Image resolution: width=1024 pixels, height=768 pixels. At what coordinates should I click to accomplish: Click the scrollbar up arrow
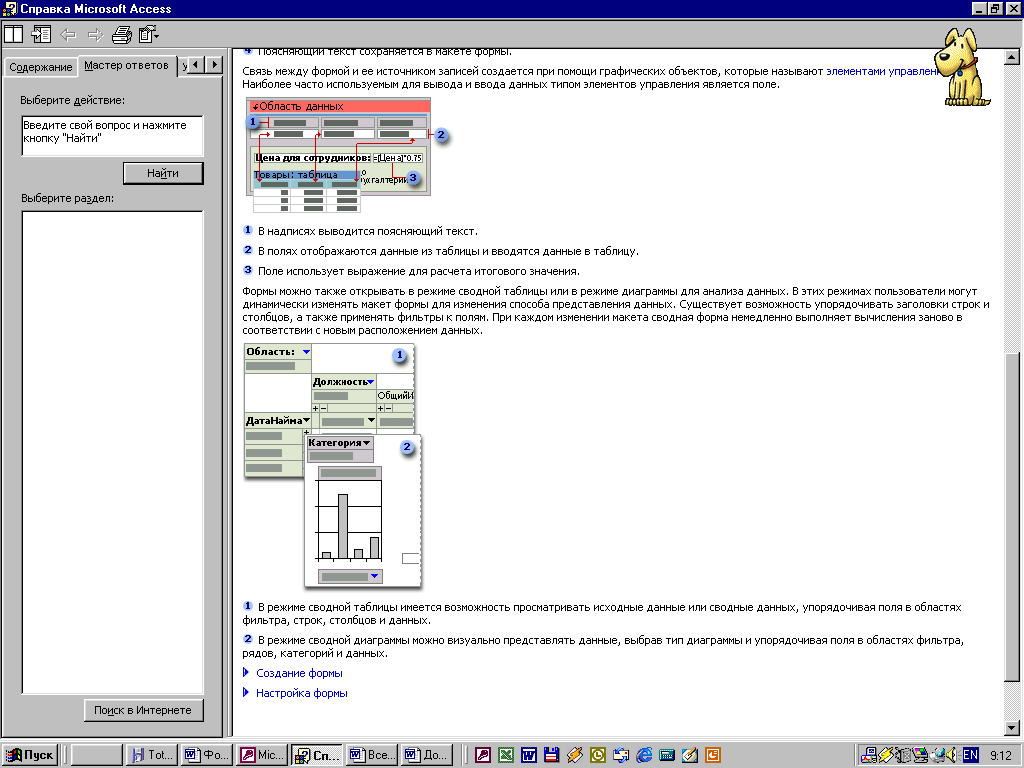(x=1012, y=57)
